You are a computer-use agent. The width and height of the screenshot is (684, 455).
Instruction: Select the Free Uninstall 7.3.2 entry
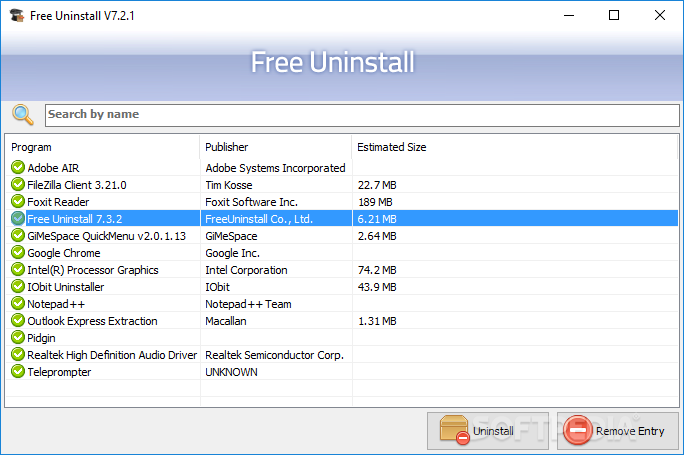tap(75, 219)
